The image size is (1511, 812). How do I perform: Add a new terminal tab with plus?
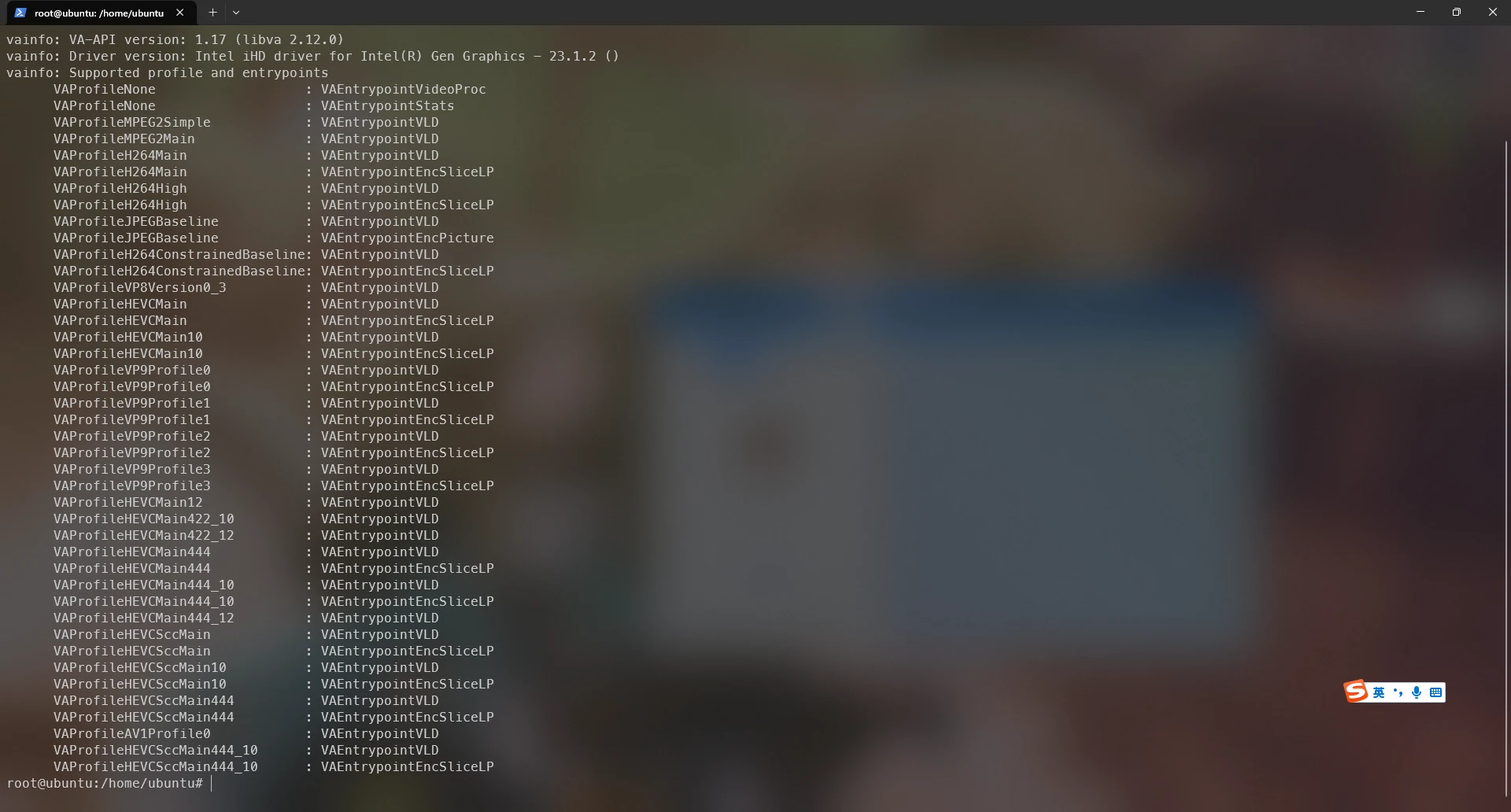click(x=212, y=13)
